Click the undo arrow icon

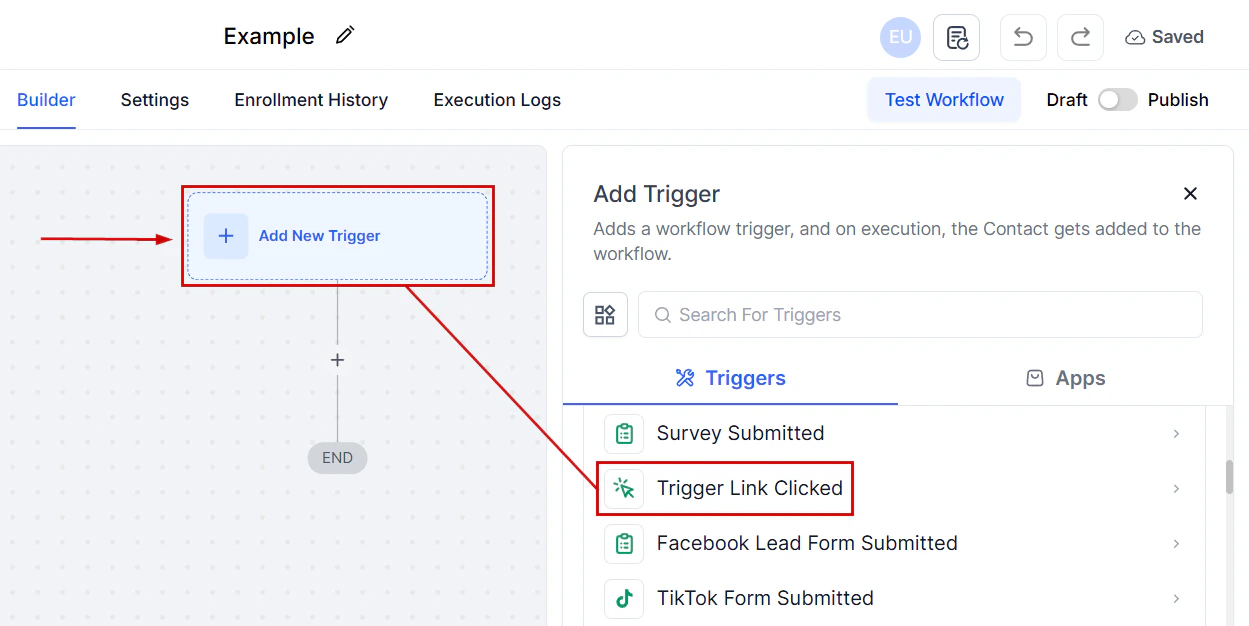pyautogui.click(x=1022, y=36)
